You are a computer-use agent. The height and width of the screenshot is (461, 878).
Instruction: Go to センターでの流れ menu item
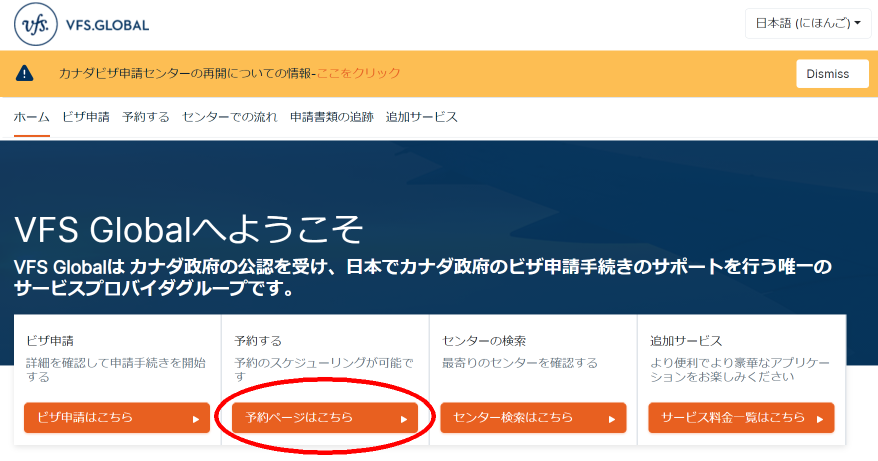(x=230, y=117)
